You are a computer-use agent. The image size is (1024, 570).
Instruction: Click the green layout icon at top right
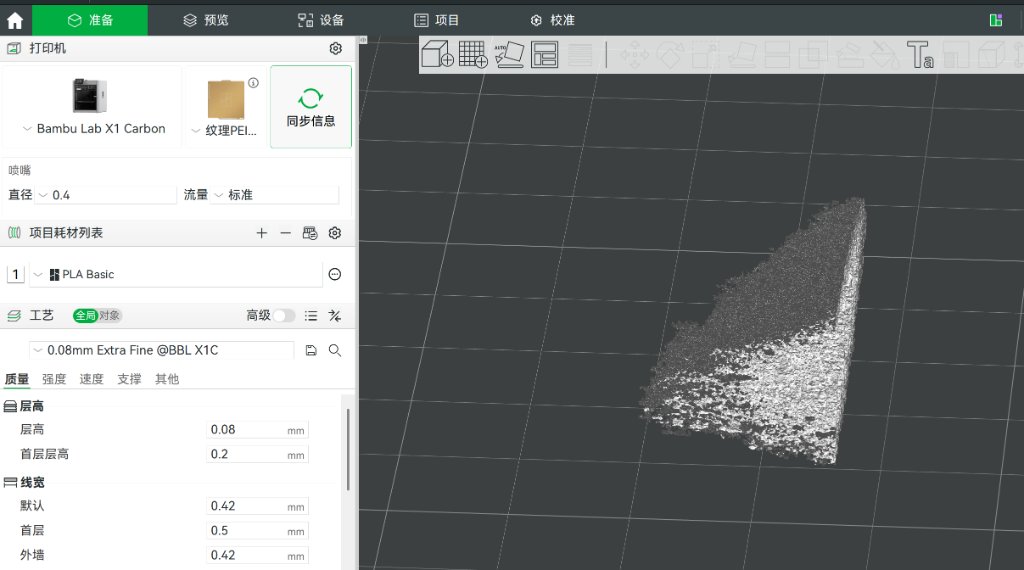(x=996, y=20)
